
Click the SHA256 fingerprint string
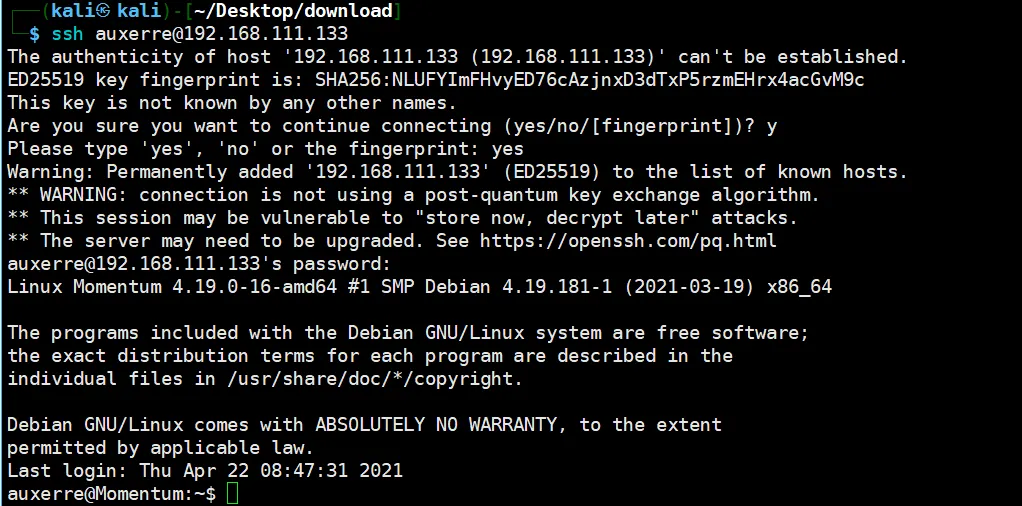[590, 80]
